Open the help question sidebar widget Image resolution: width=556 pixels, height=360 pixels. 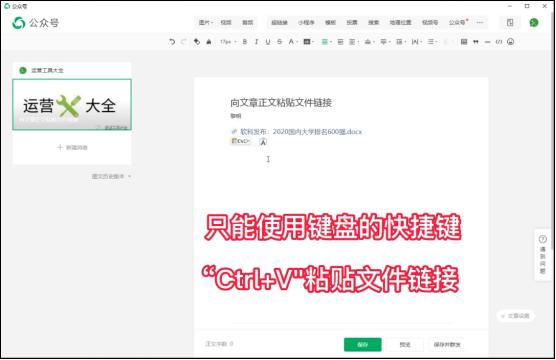click(x=543, y=255)
